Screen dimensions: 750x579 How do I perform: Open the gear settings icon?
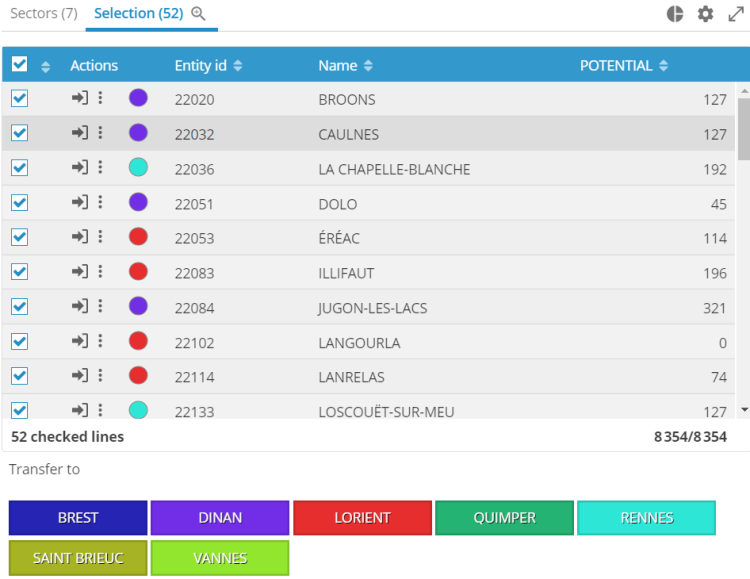click(x=705, y=14)
